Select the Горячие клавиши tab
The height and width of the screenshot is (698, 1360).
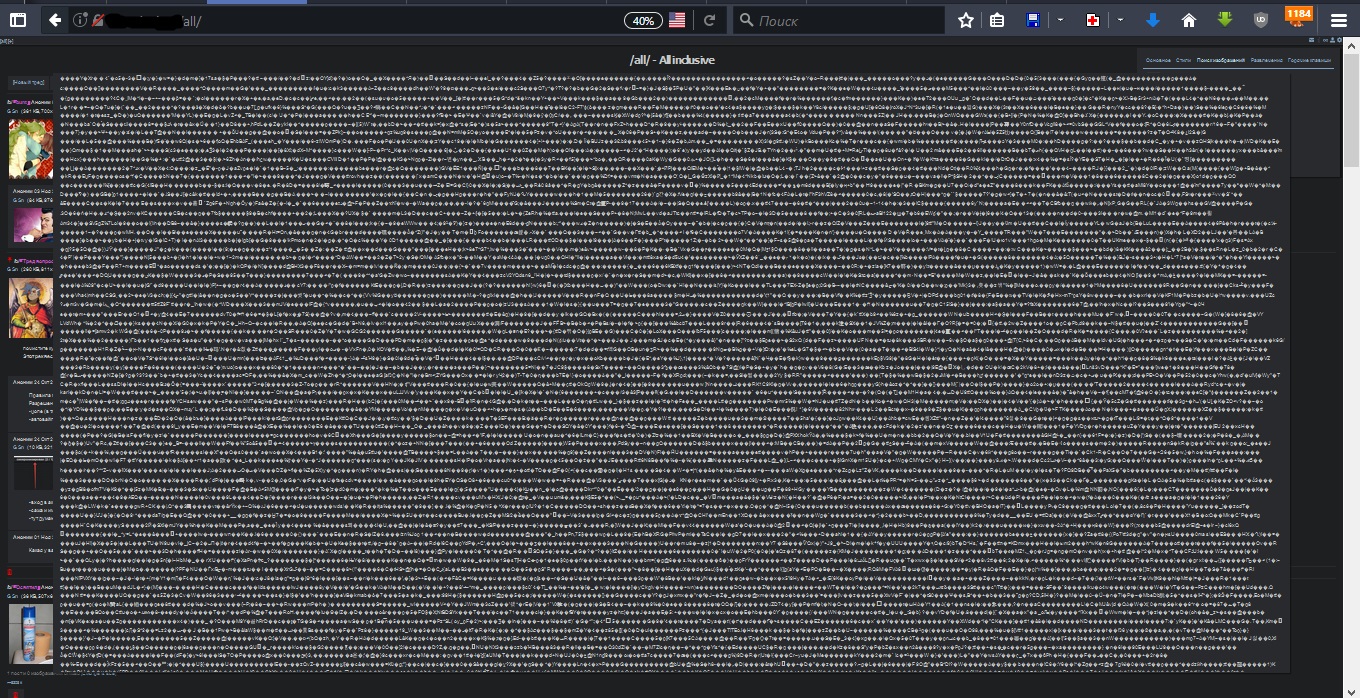1310,61
